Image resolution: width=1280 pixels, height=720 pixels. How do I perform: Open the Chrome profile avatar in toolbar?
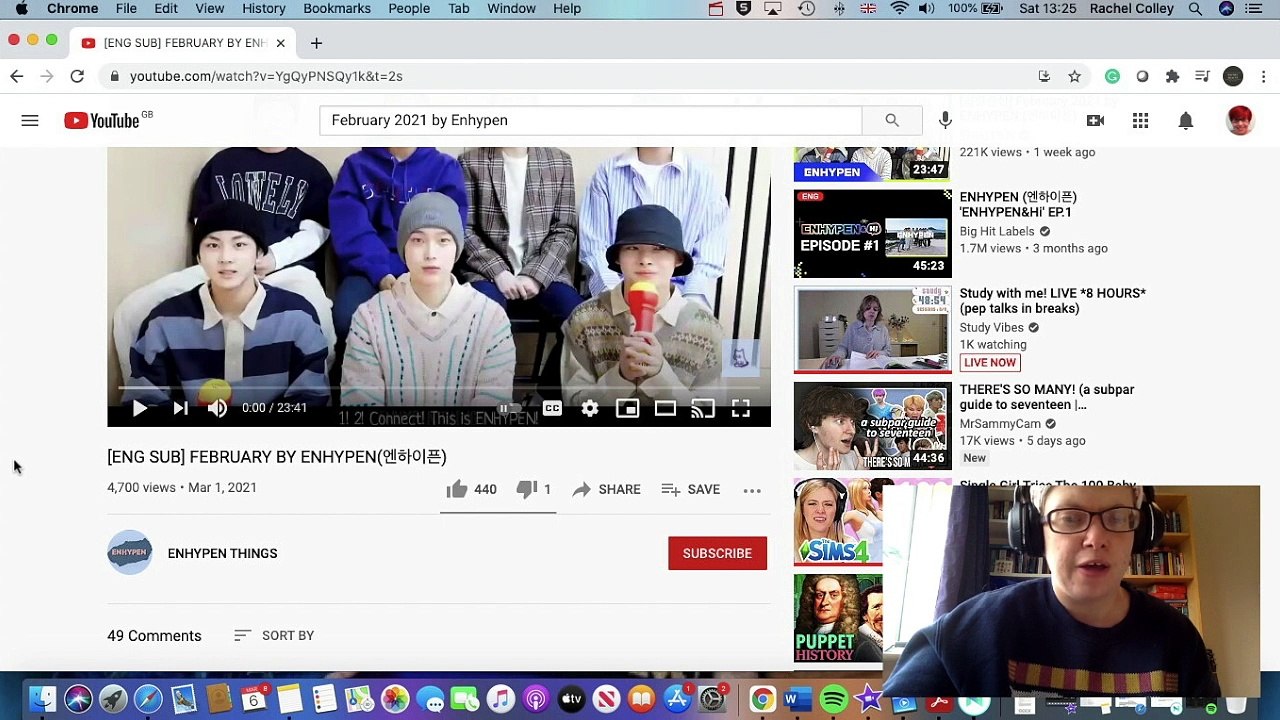[x=1233, y=76]
